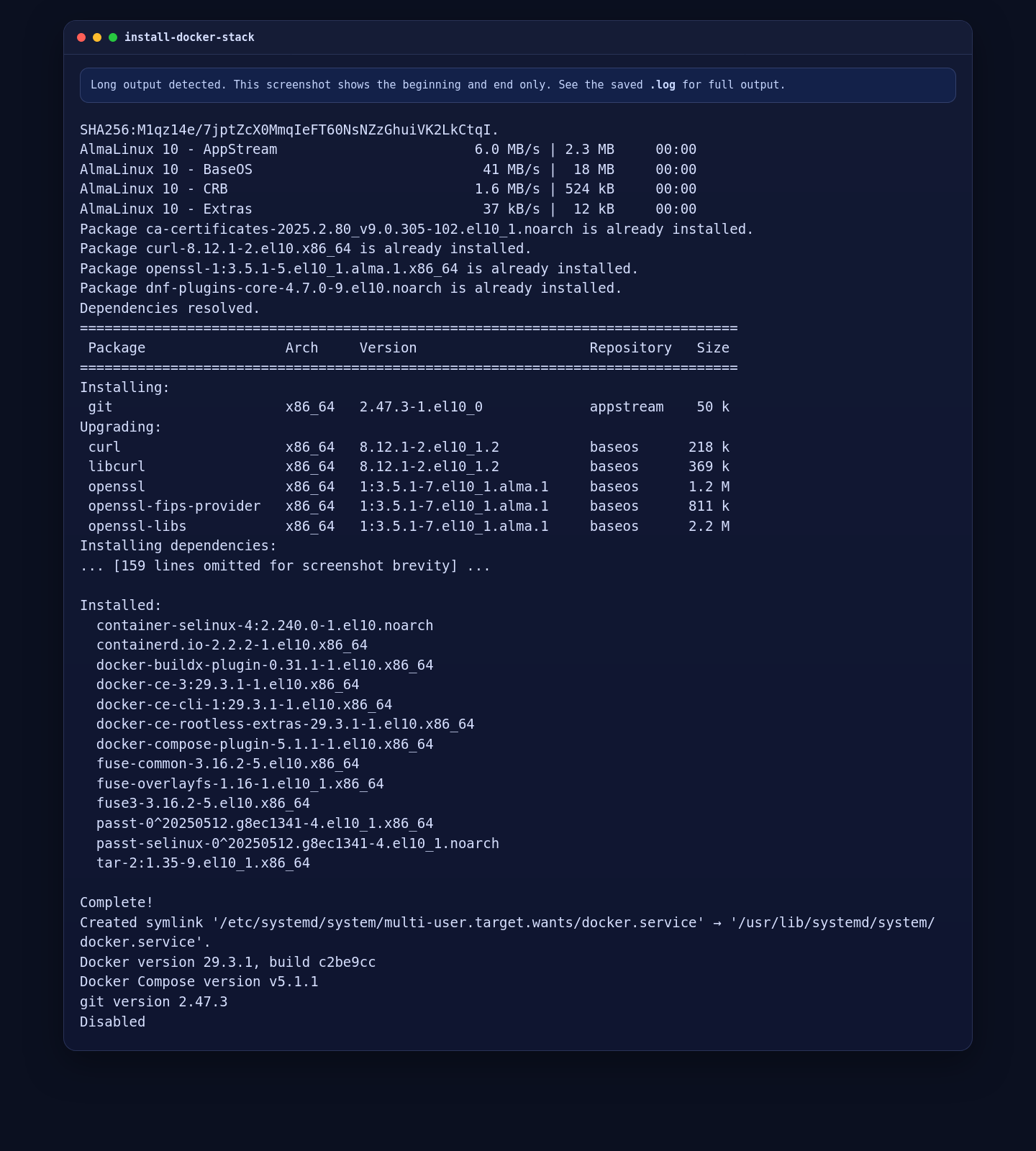Click the 811 k size value
The height and width of the screenshot is (1151, 1036).
[709, 506]
